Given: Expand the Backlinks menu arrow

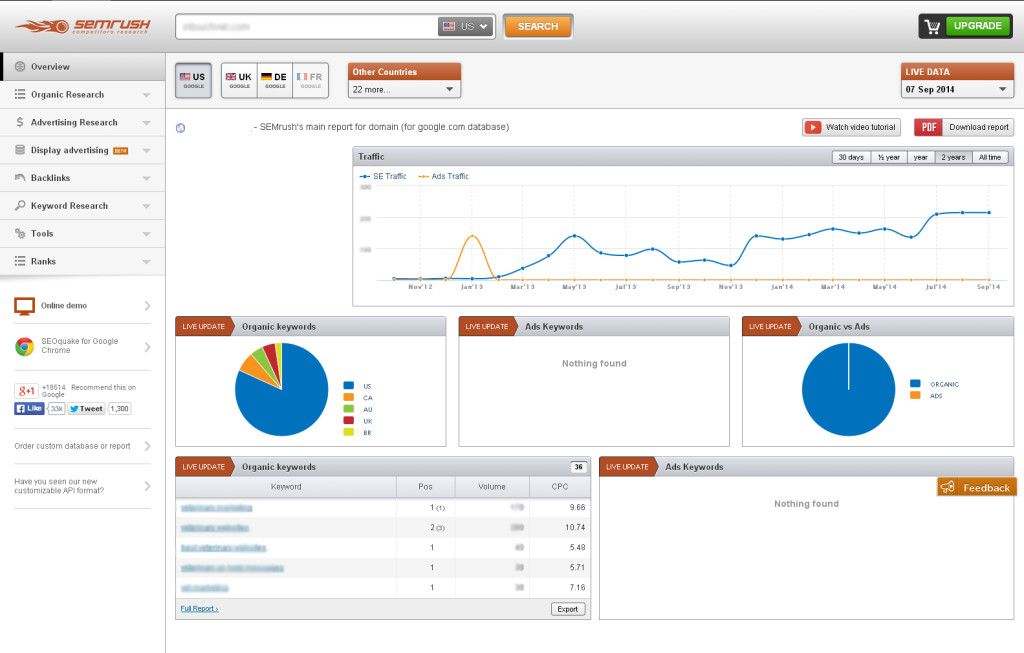Looking at the screenshot, I should click(146, 178).
